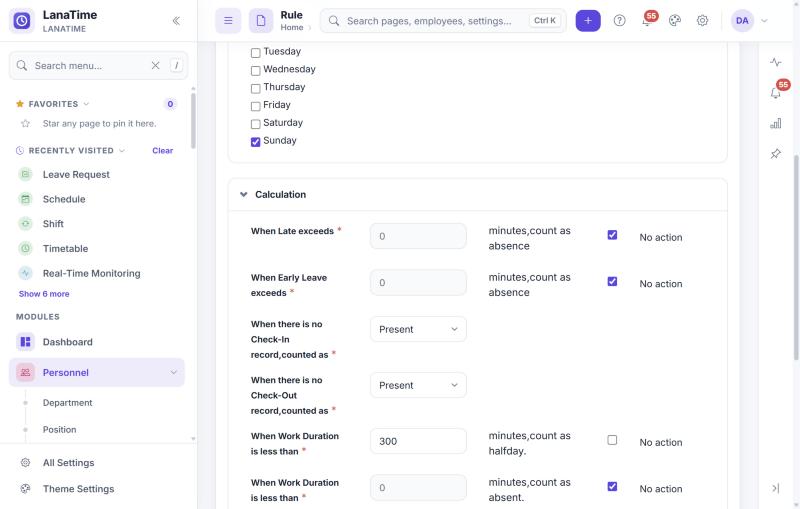Open the help question mark icon
The image size is (800, 509).
pyautogui.click(x=619, y=21)
